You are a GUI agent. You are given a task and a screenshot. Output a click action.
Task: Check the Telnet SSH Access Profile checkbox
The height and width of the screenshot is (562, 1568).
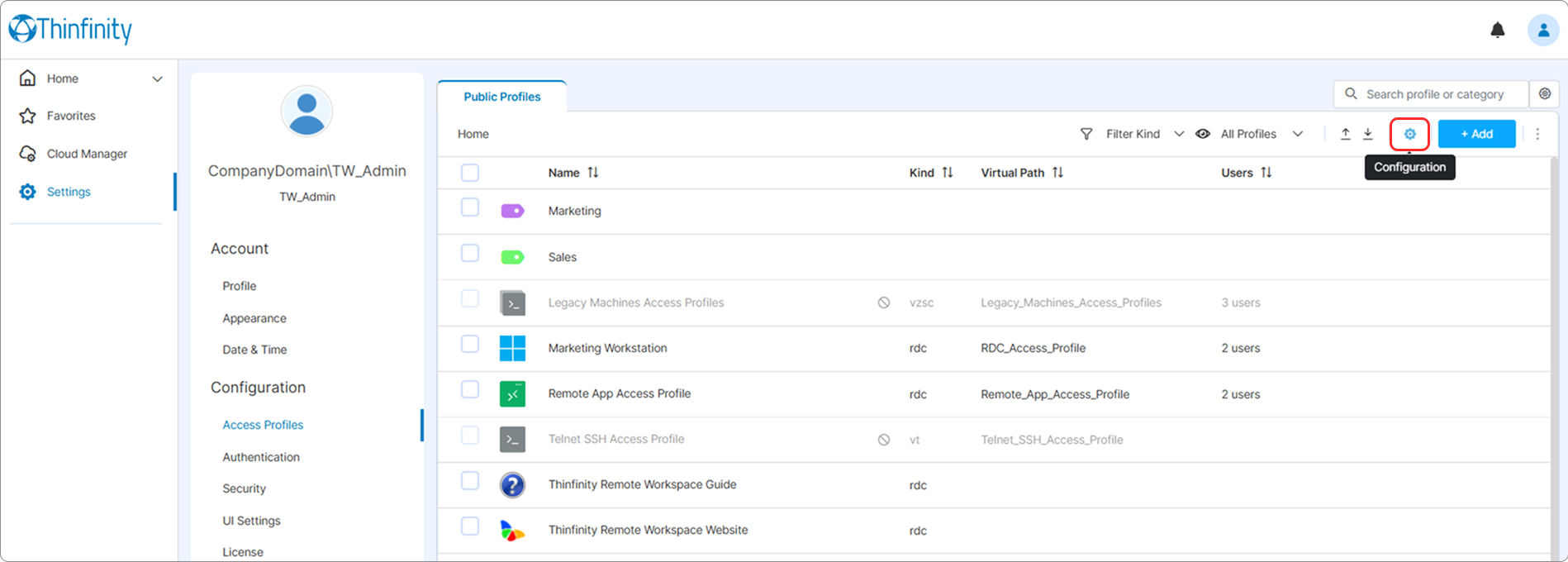pos(470,435)
